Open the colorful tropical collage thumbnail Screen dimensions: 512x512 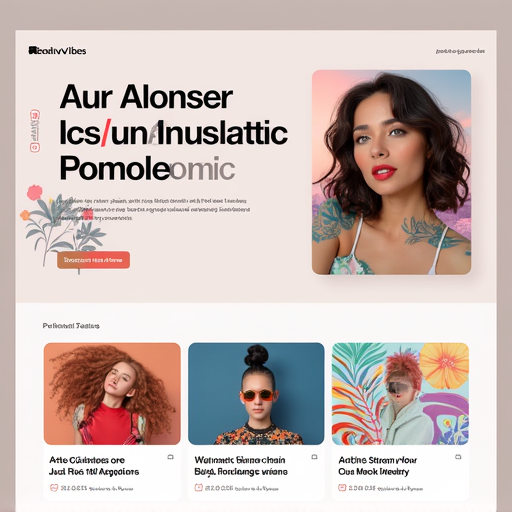coord(400,394)
